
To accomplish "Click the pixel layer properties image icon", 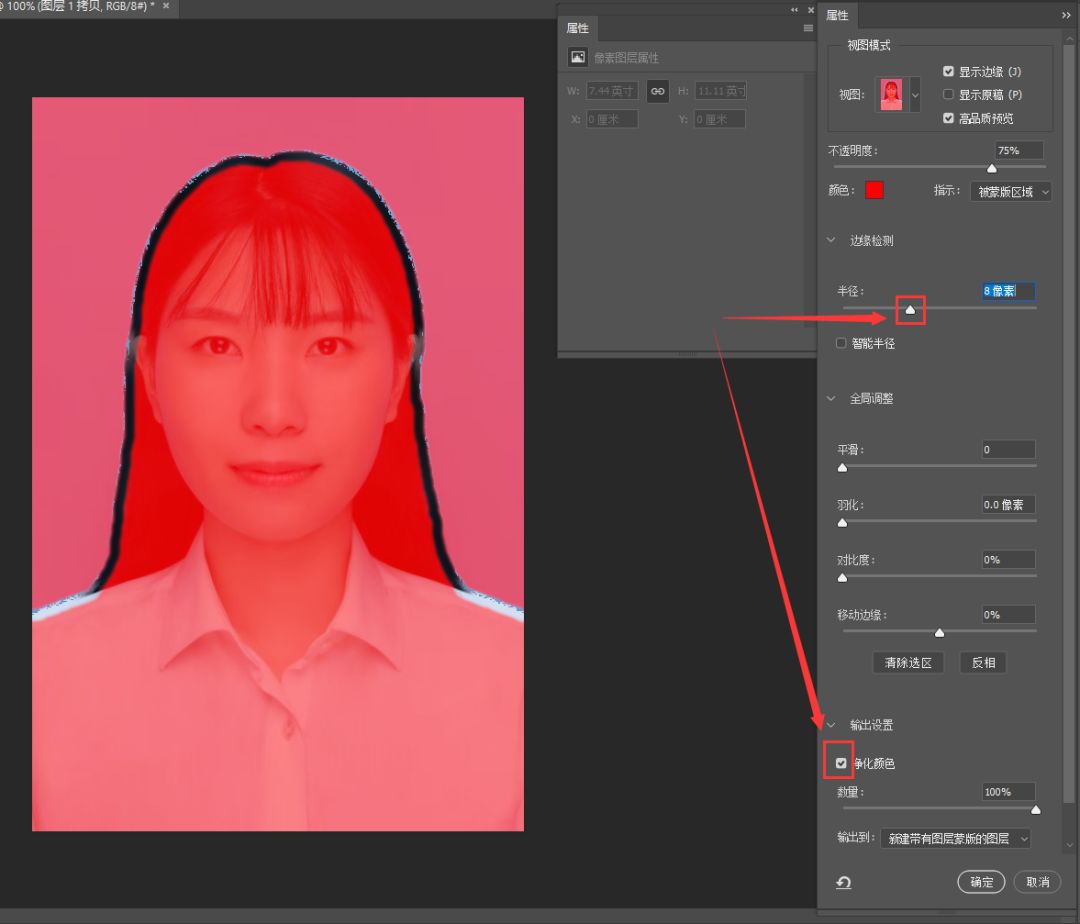I will pyautogui.click(x=578, y=57).
